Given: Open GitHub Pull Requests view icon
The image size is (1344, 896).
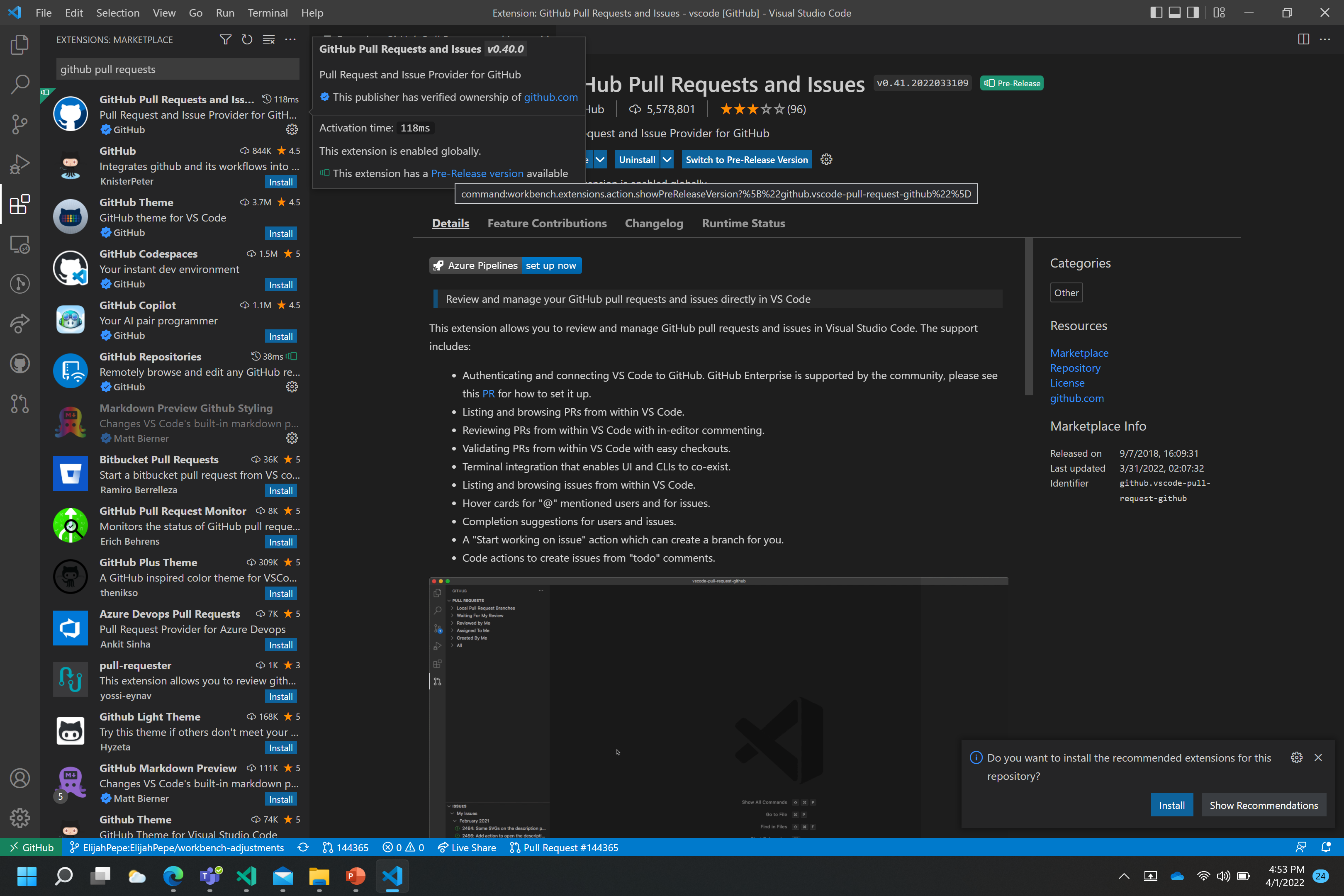Looking at the screenshot, I should (x=19, y=404).
